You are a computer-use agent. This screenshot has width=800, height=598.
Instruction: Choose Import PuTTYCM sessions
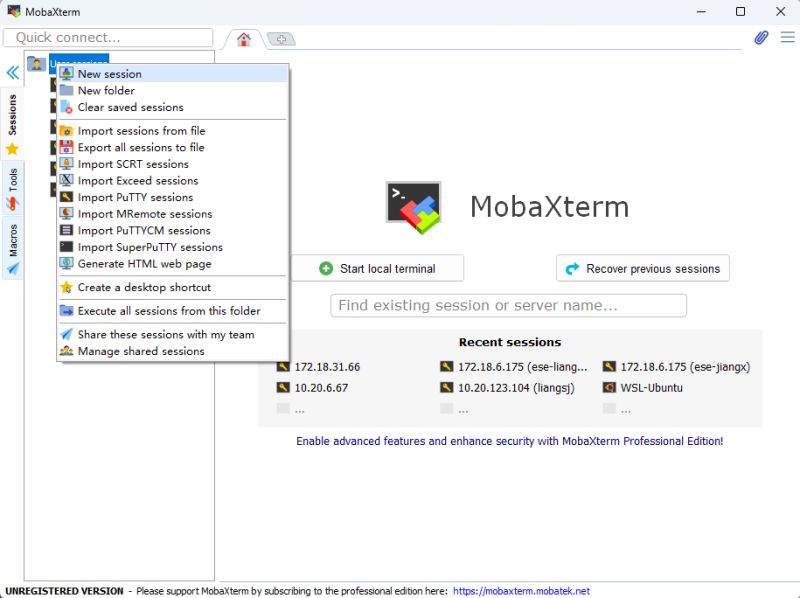pos(173,231)
